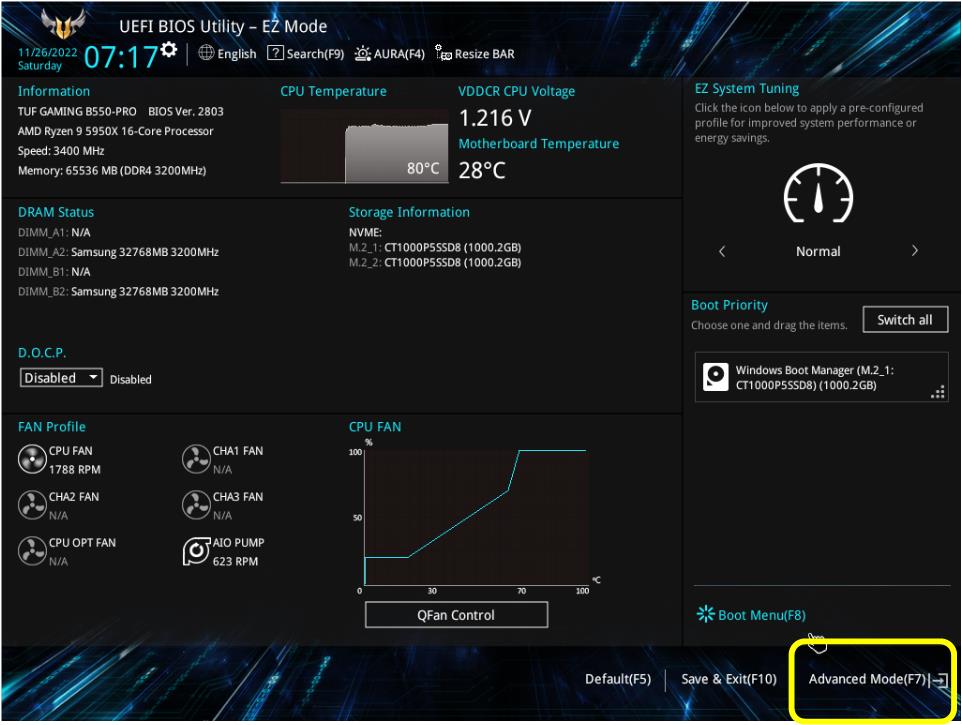The width and height of the screenshot is (962, 725).
Task: Click DIMM_A2 Samsung 32768MB entry
Action: (x=118, y=252)
